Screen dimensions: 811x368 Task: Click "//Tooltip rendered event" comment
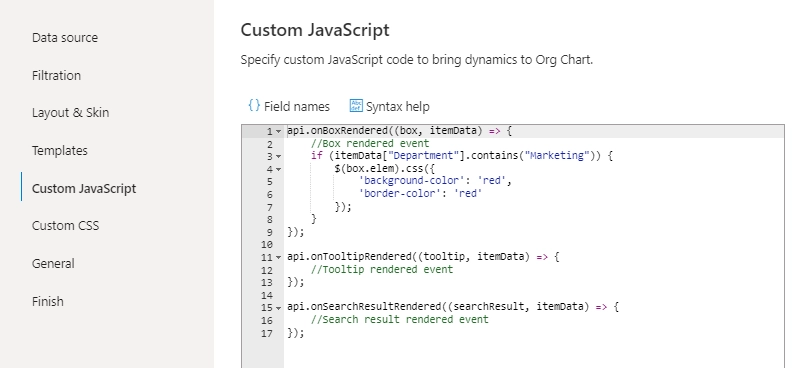click(382, 269)
